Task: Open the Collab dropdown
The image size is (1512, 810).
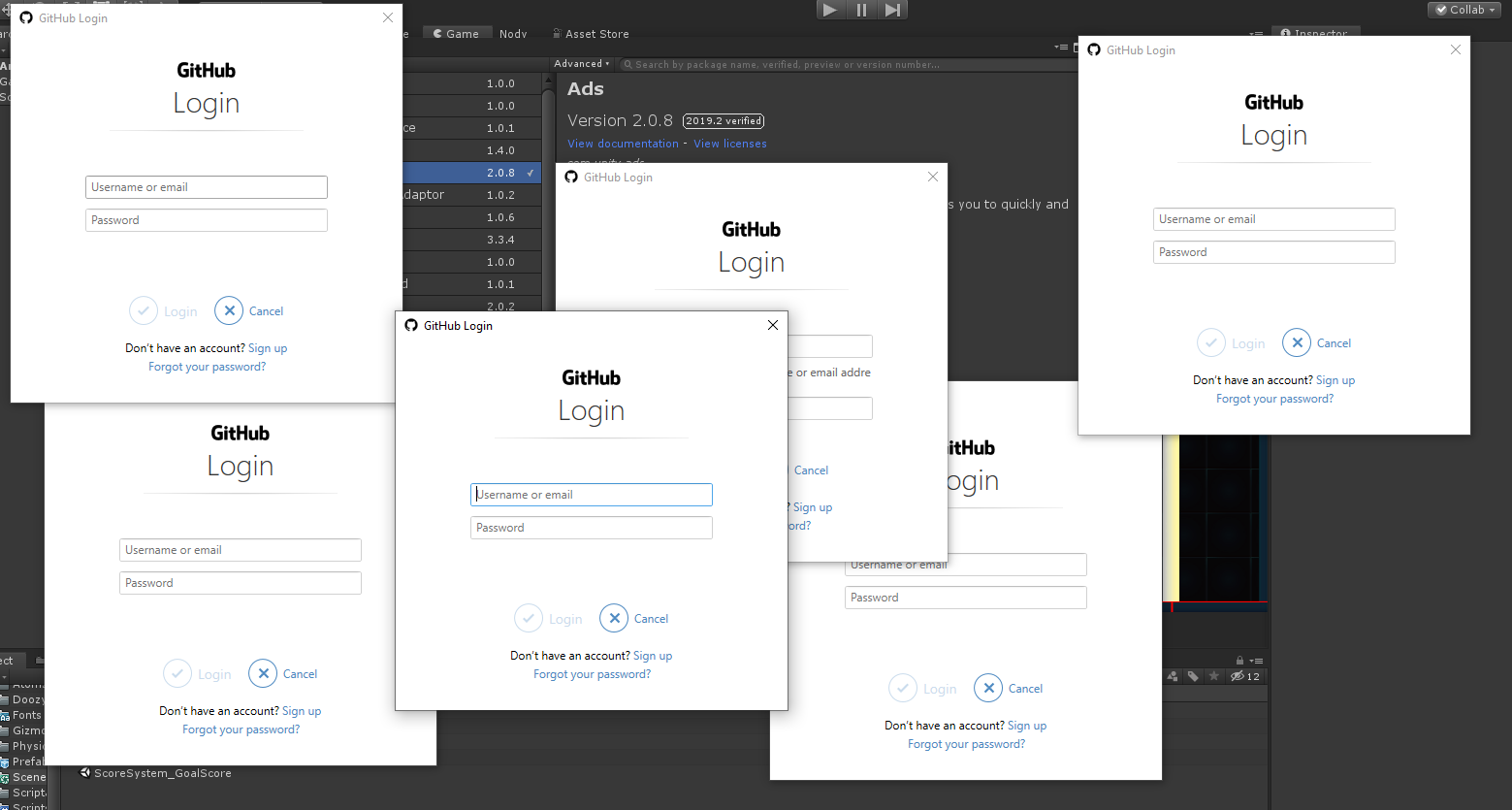Action: (x=1464, y=10)
